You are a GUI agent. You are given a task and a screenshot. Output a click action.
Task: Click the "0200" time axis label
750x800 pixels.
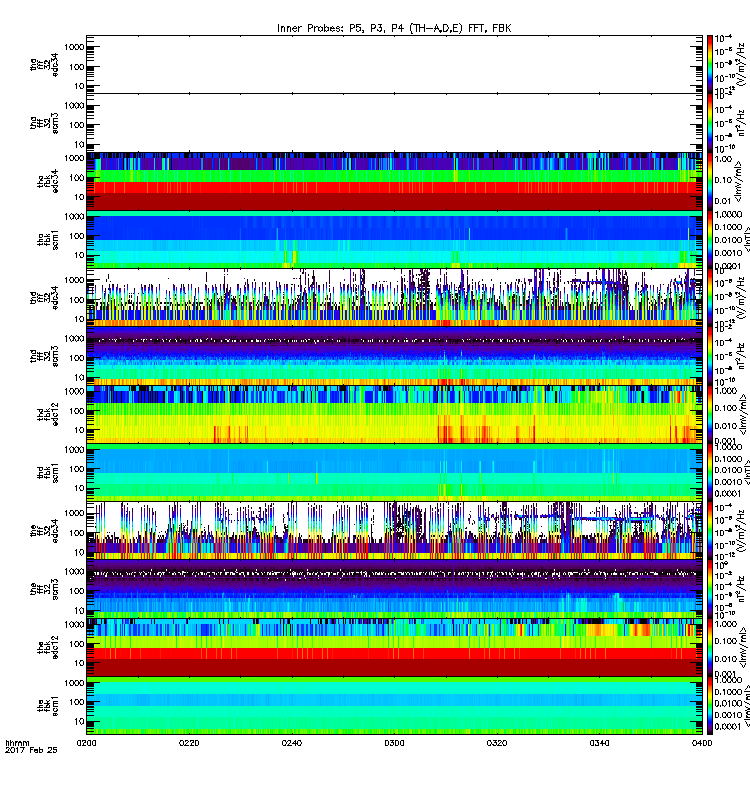(x=86, y=743)
